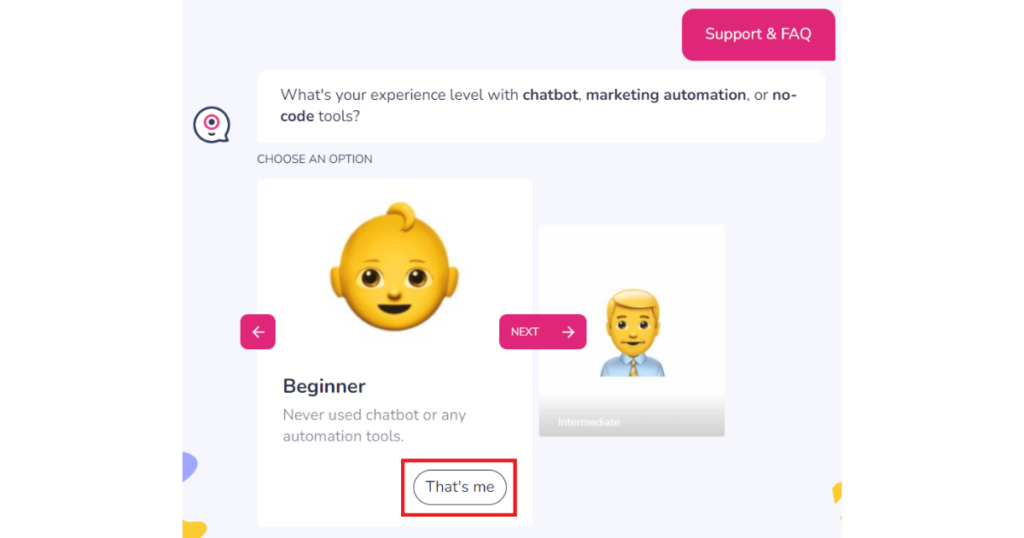Screen dimensions: 1024x538
Task: Open the Support & FAQ button
Action: [758, 34]
